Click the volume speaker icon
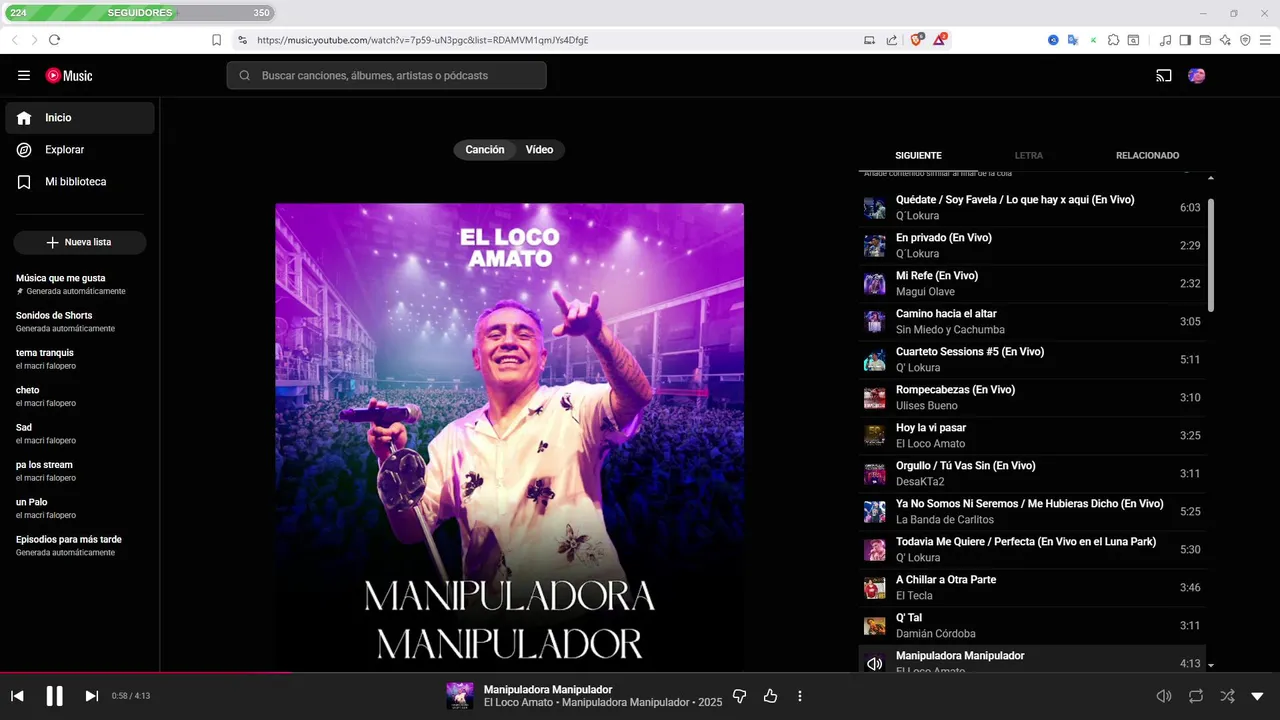The height and width of the screenshot is (720, 1280). [x=1164, y=696]
